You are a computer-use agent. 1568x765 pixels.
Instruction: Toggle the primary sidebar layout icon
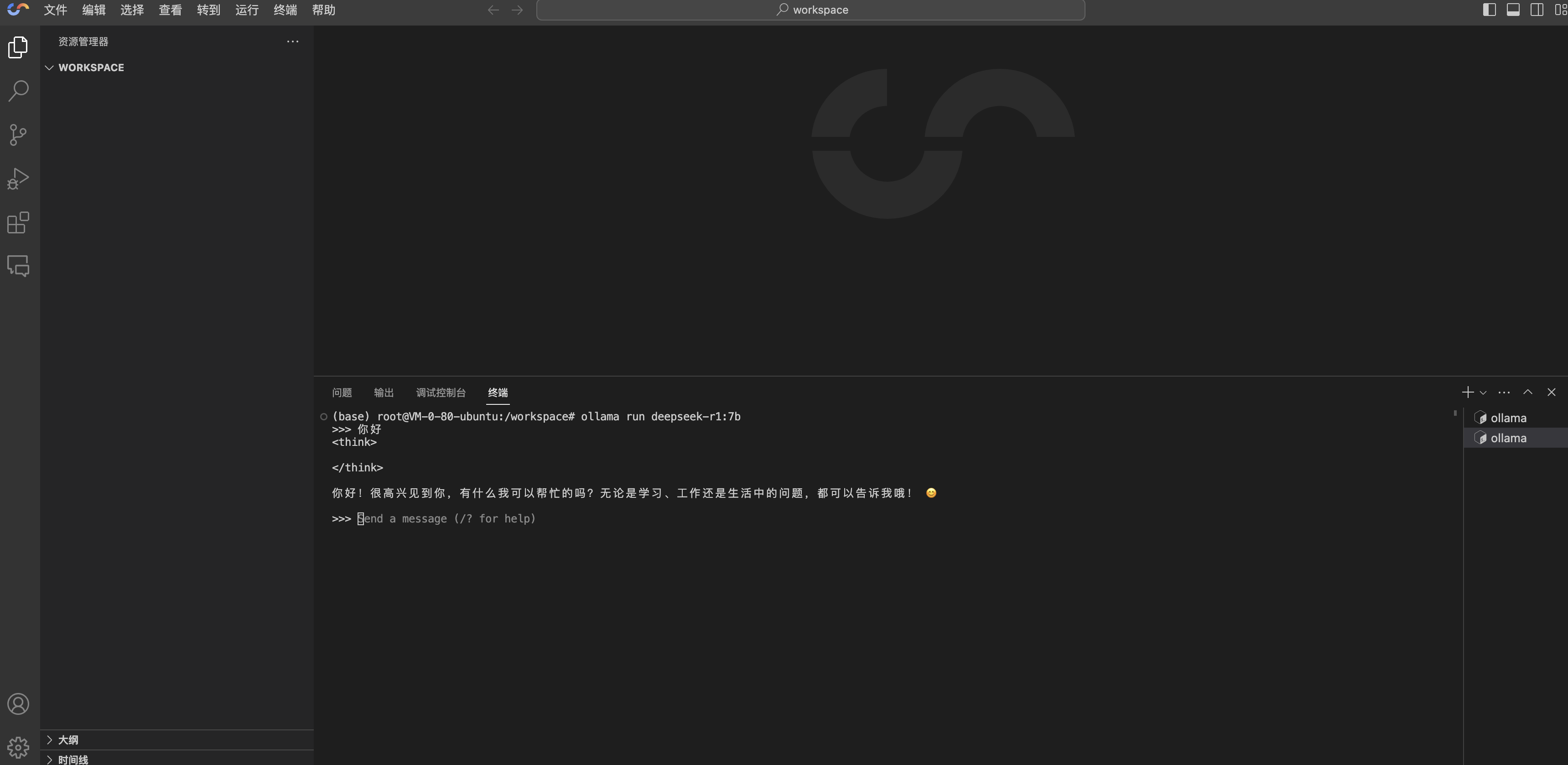[1489, 10]
